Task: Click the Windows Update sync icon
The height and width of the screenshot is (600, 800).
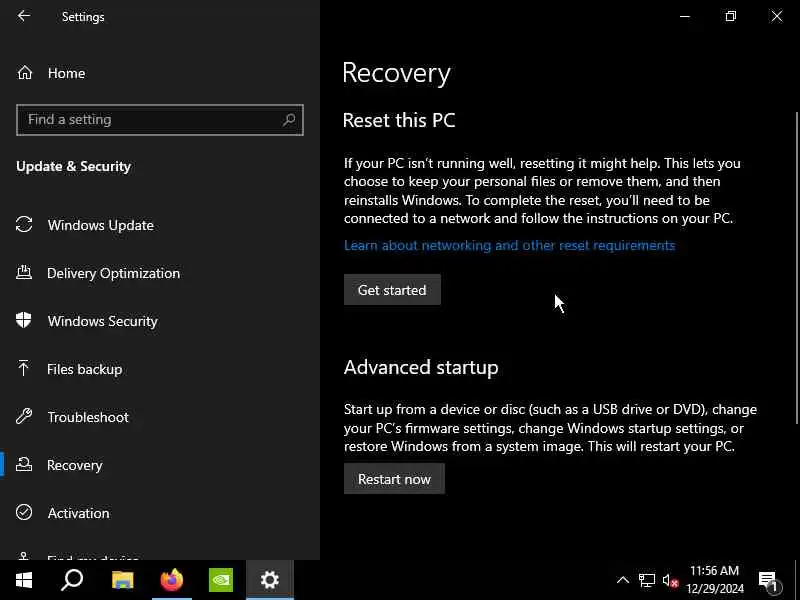Action: pos(24,224)
